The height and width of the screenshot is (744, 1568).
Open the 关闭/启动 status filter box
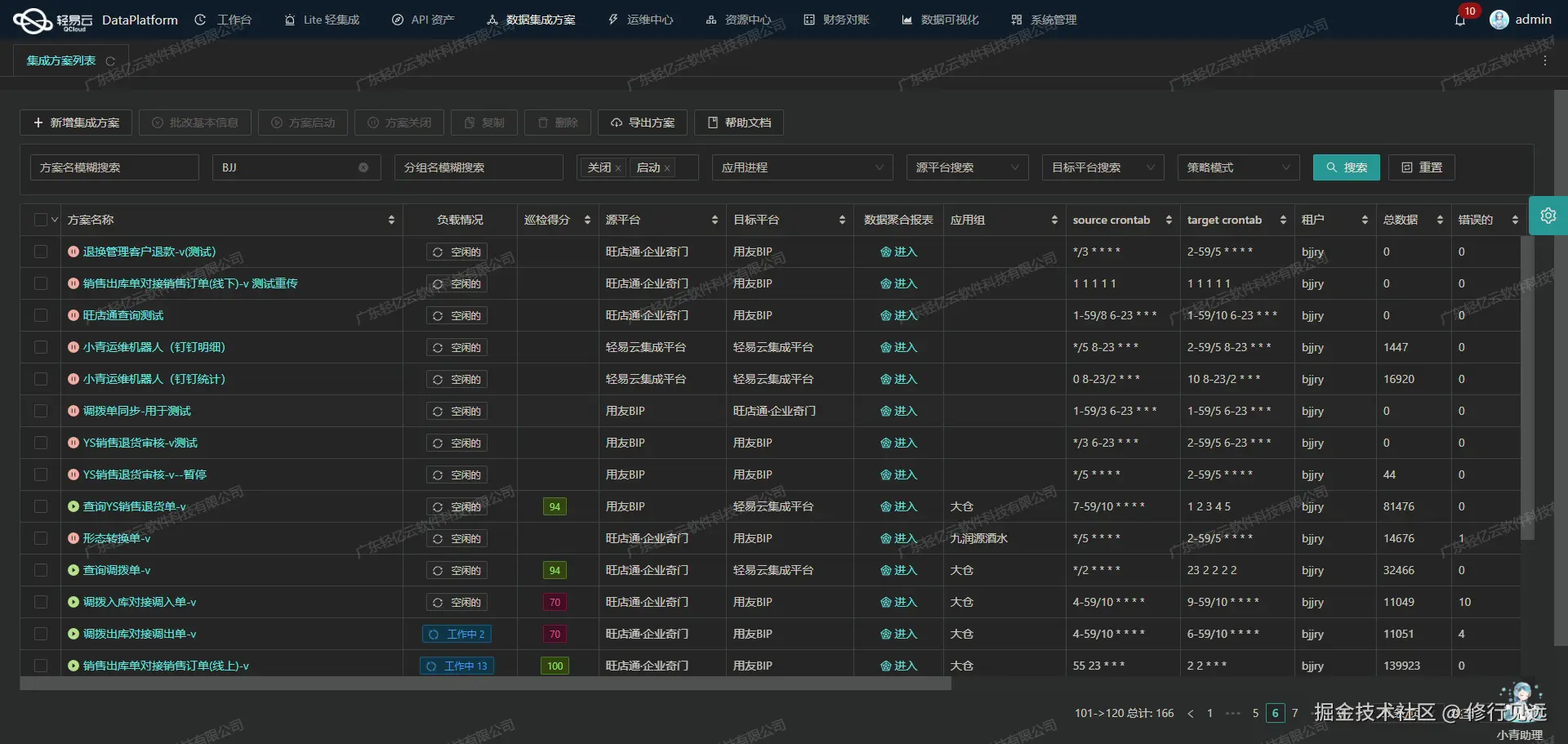[637, 167]
